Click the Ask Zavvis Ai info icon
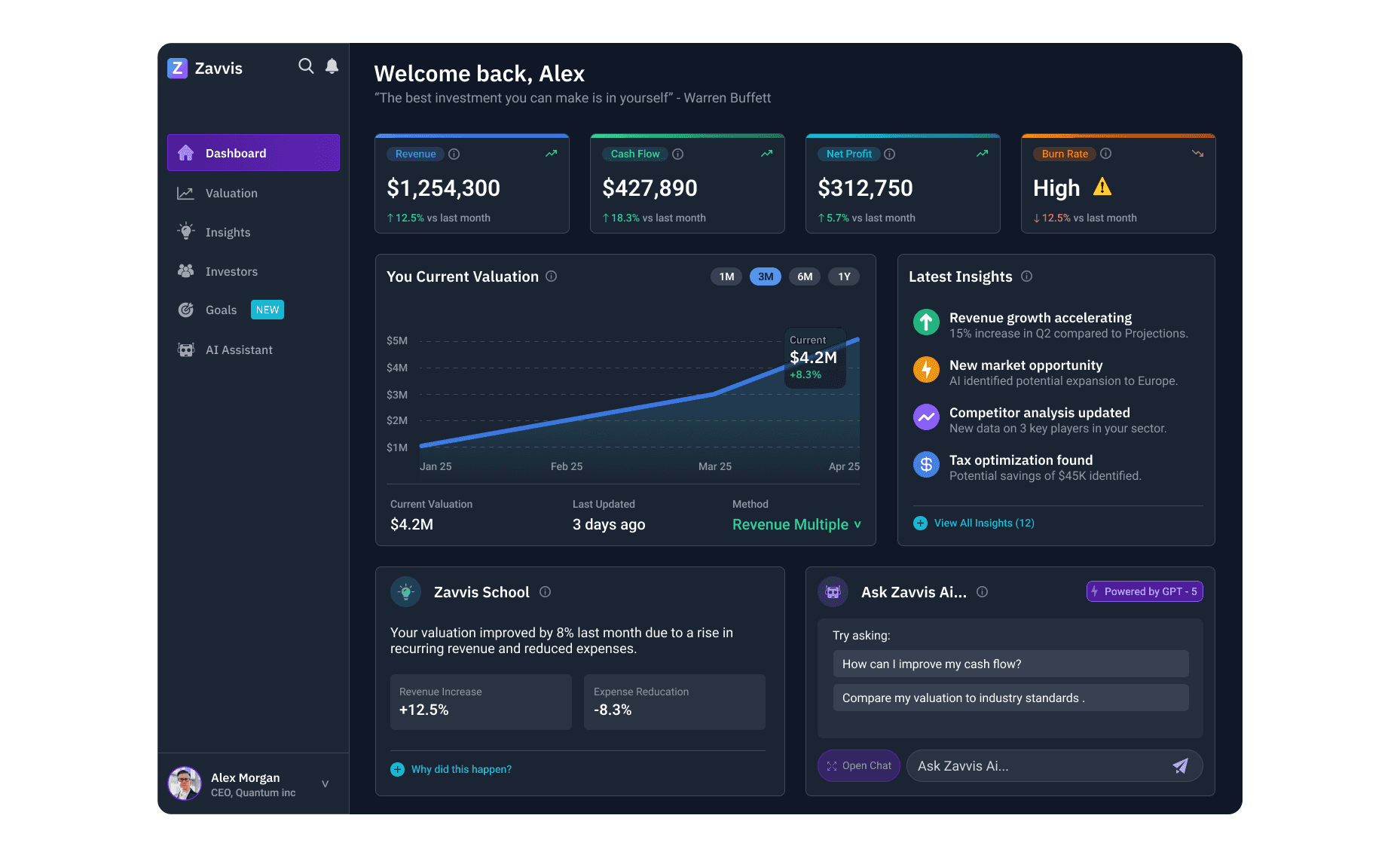This screenshot has height=858, width=1400. point(983,592)
